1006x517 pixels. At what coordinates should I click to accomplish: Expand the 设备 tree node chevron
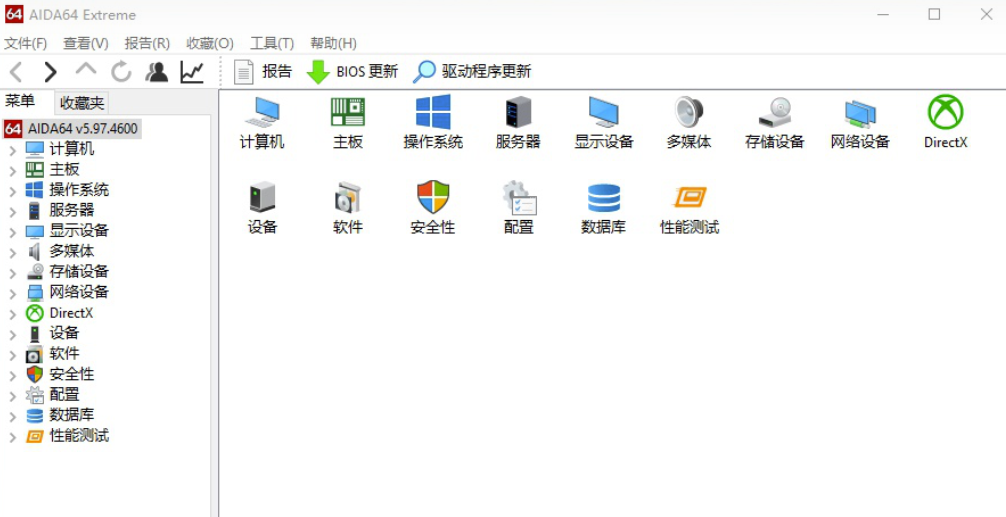12,334
